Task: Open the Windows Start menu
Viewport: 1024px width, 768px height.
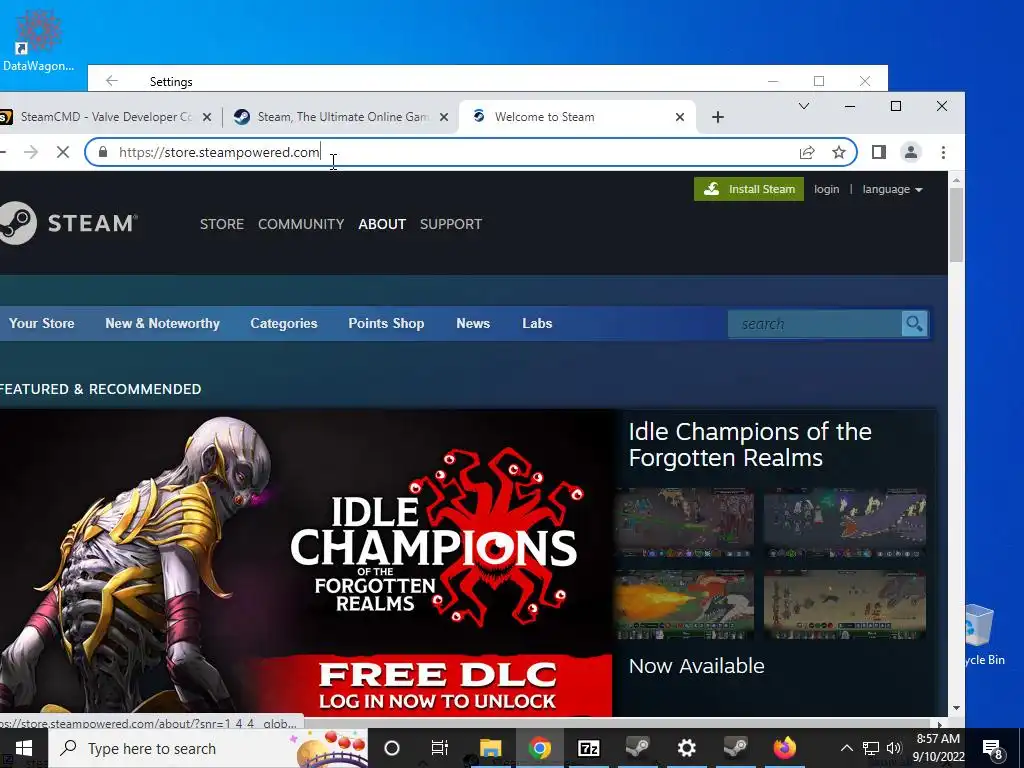Action: point(24,748)
